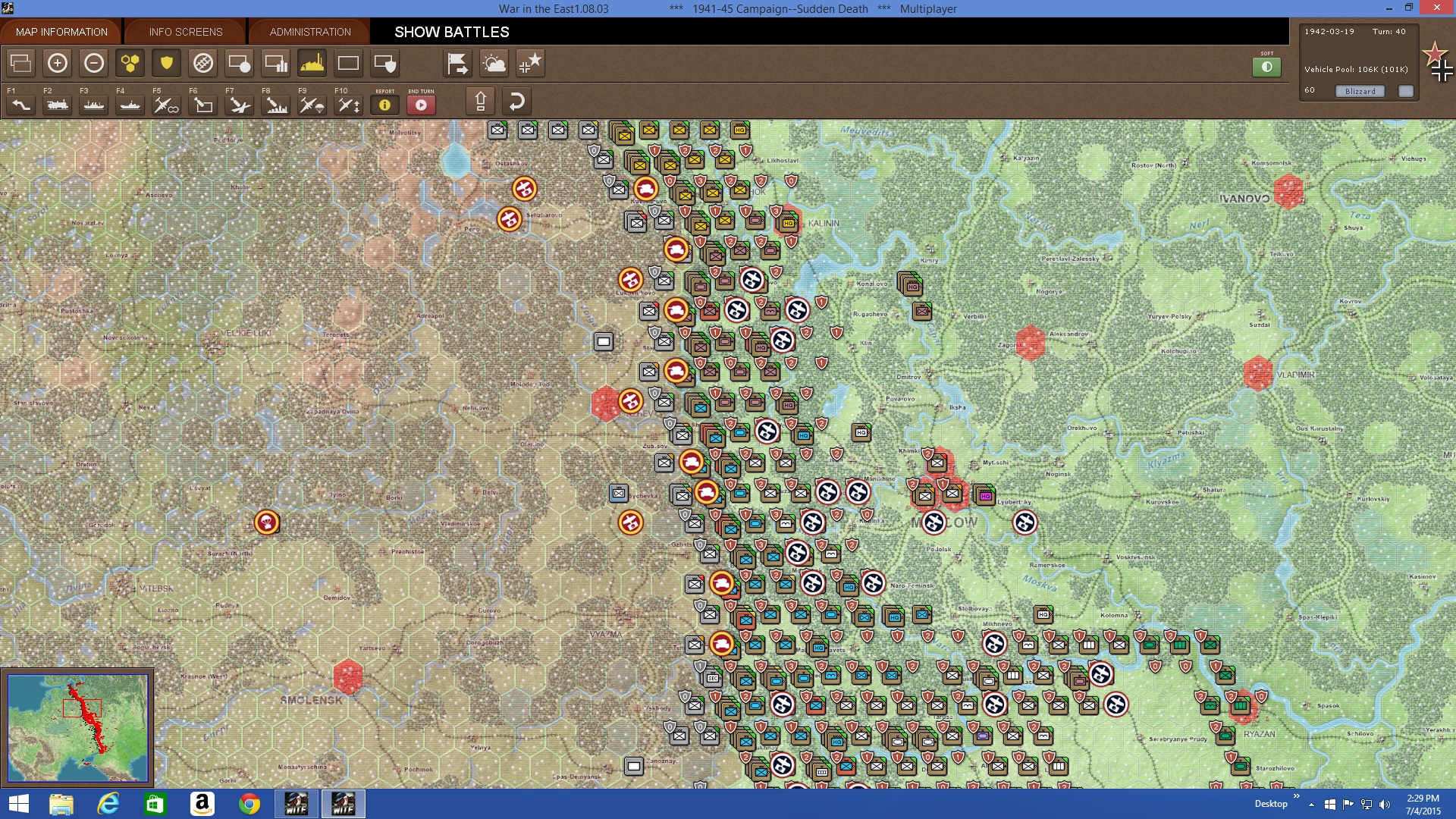Screen dimensions: 1456x819
Task: Click the red END TURN button
Action: coord(422,105)
